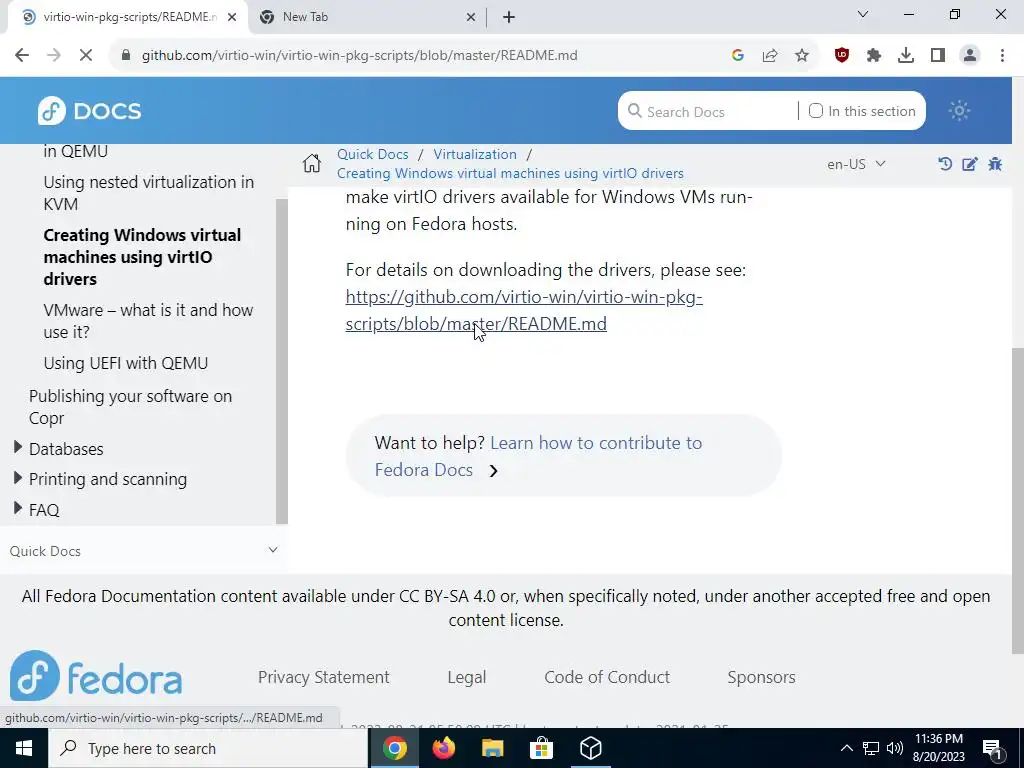Open the en-US language dropdown
Image resolution: width=1024 pixels, height=768 pixels.
856,164
